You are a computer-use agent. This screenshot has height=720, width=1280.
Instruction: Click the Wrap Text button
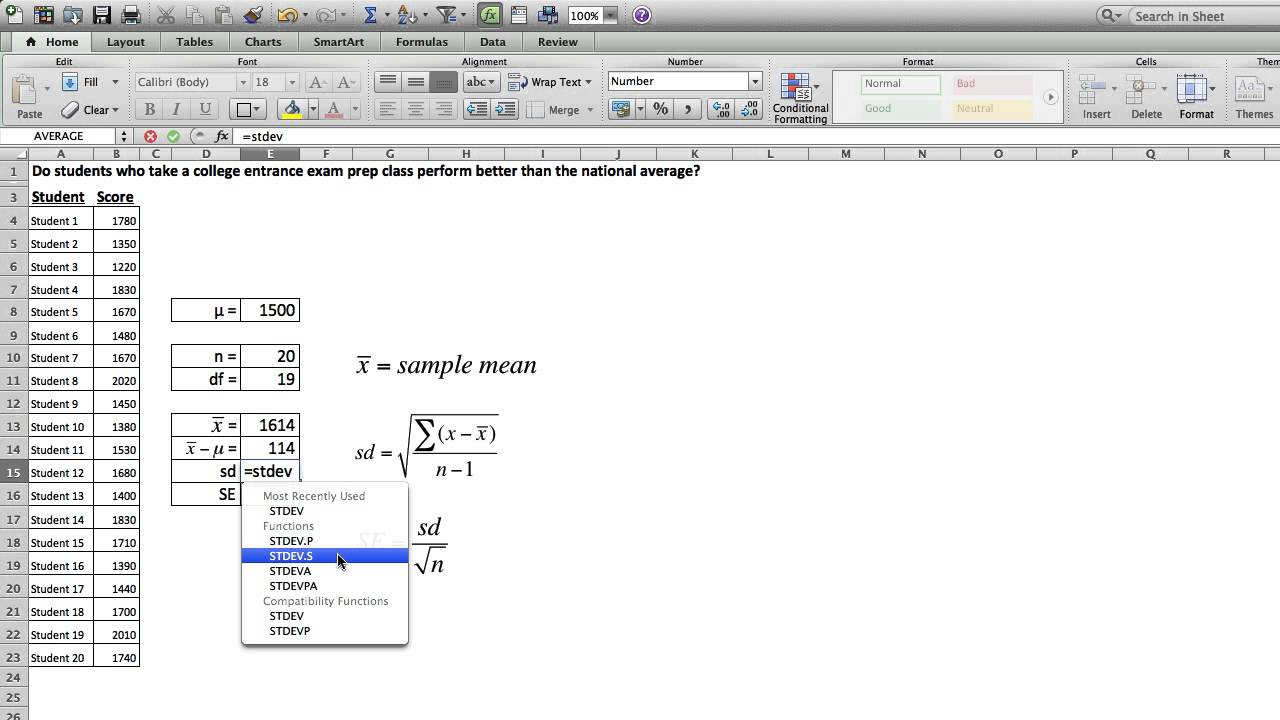coord(549,82)
